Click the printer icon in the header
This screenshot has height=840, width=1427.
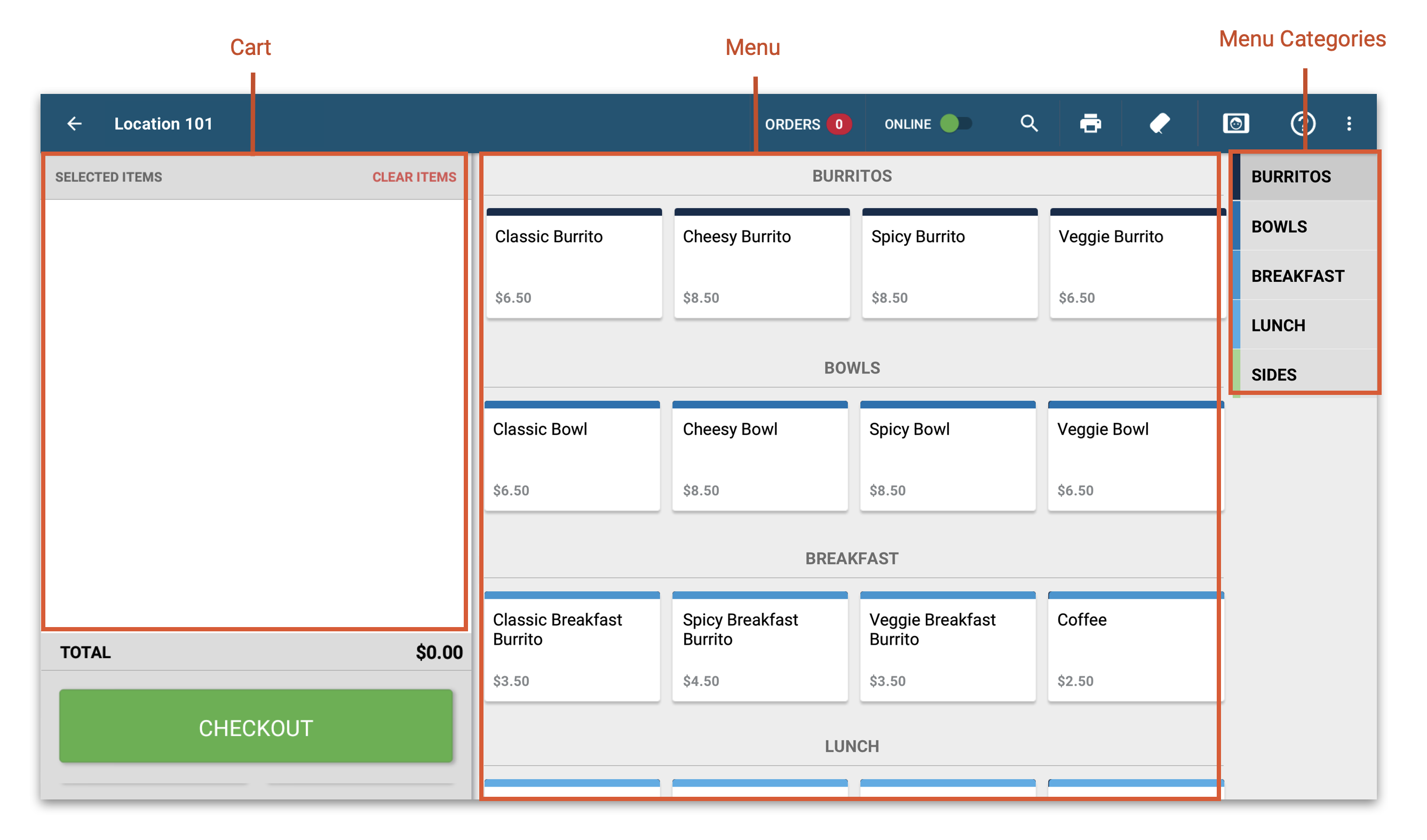click(x=1090, y=123)
